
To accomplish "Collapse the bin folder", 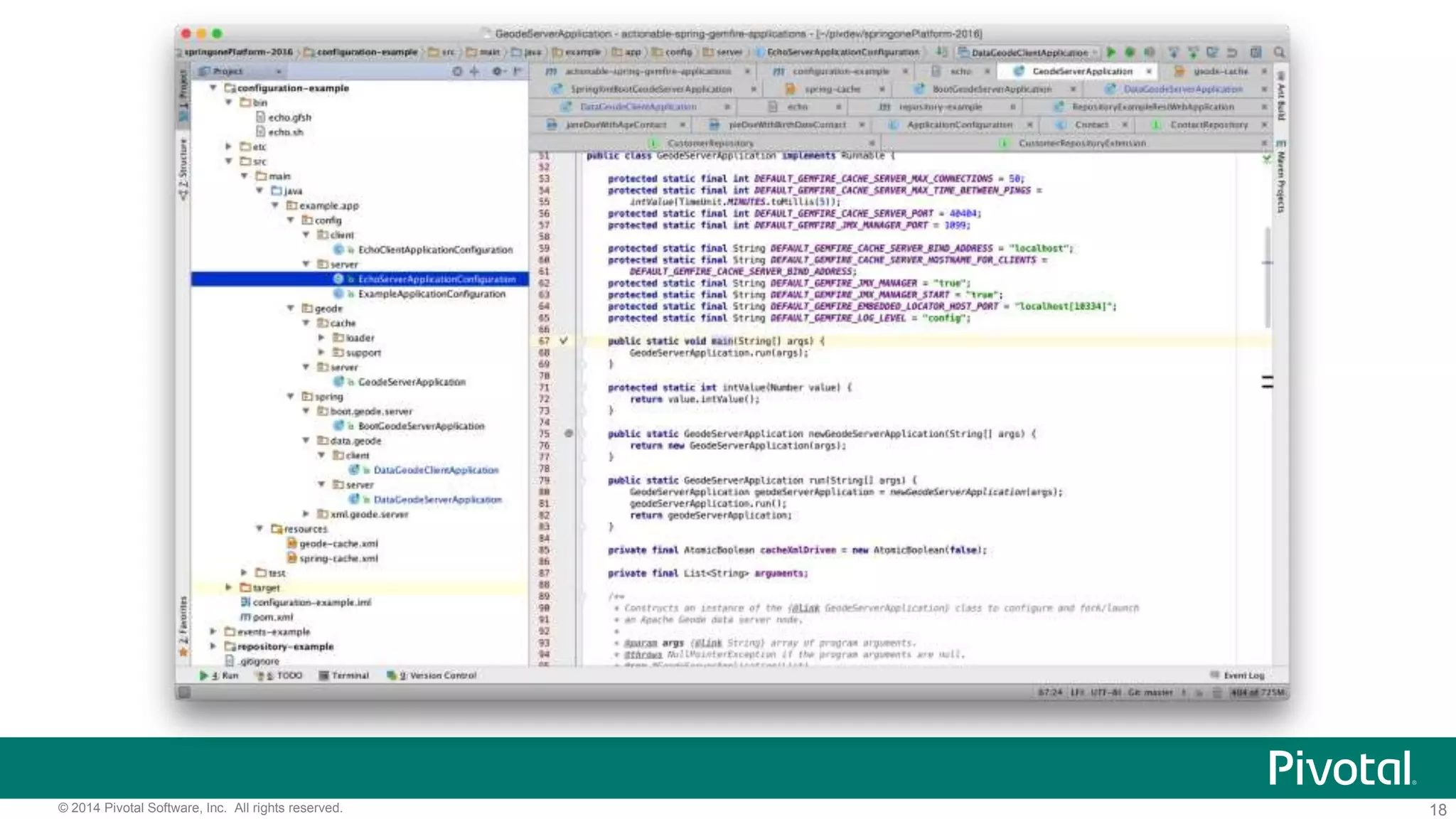I will pyautogui.click(x=229, y=102).
